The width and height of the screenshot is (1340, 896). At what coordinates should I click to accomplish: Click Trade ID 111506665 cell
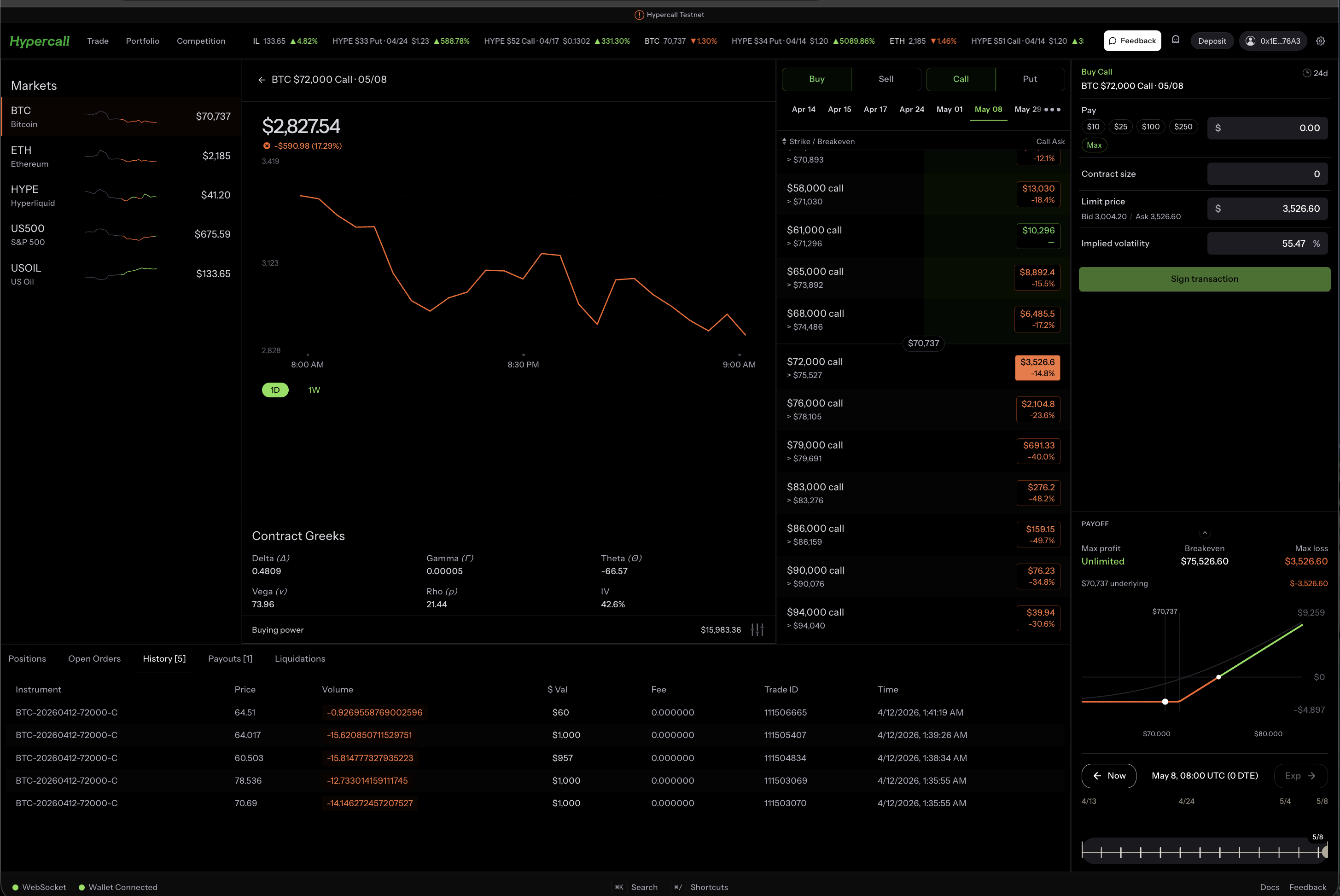tap(785, 713)
